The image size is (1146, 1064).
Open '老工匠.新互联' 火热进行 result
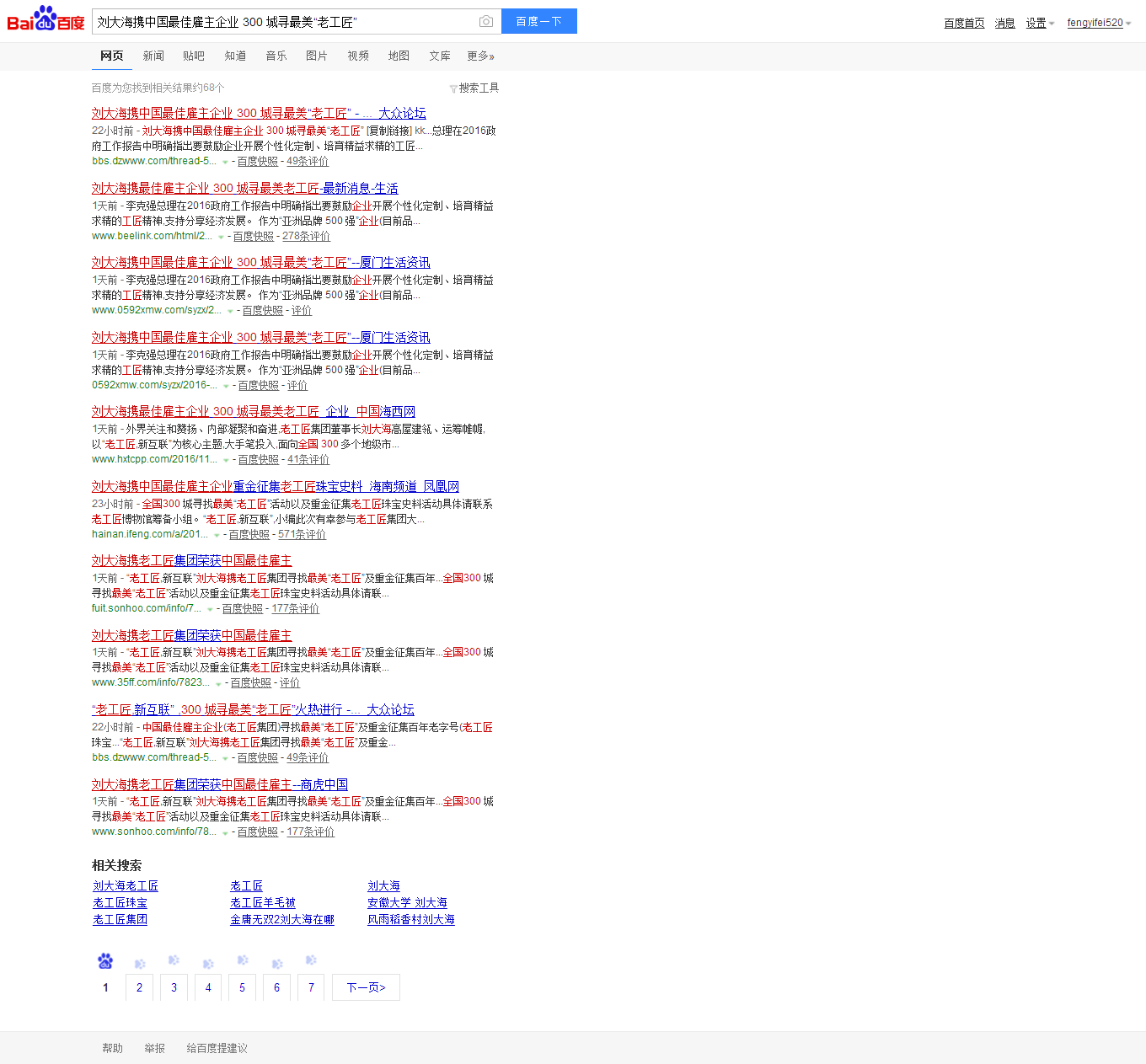point(253,709)
